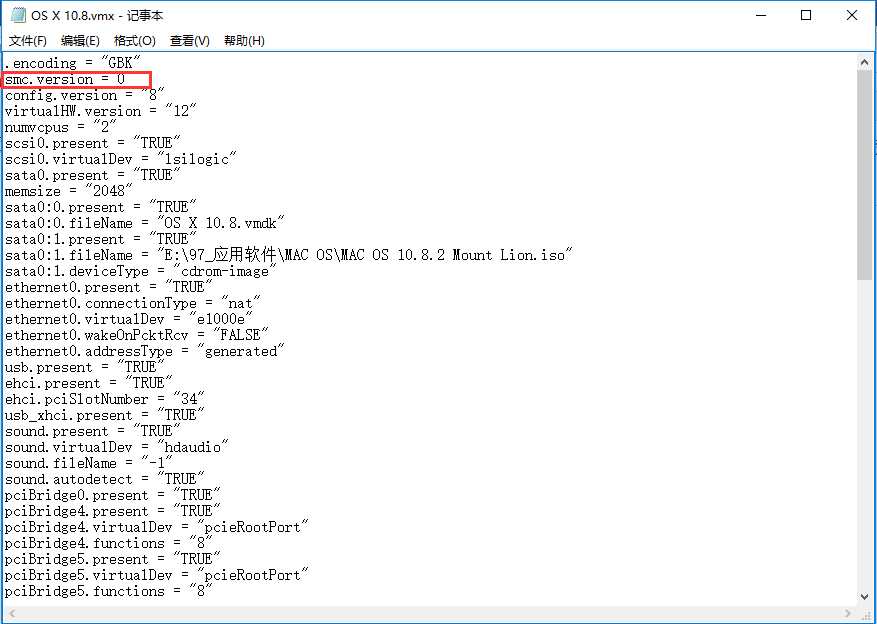This screenshot has height=624, width=877.
Task: Click the virtualHW.version = "12" line
Action: point(101,111)
